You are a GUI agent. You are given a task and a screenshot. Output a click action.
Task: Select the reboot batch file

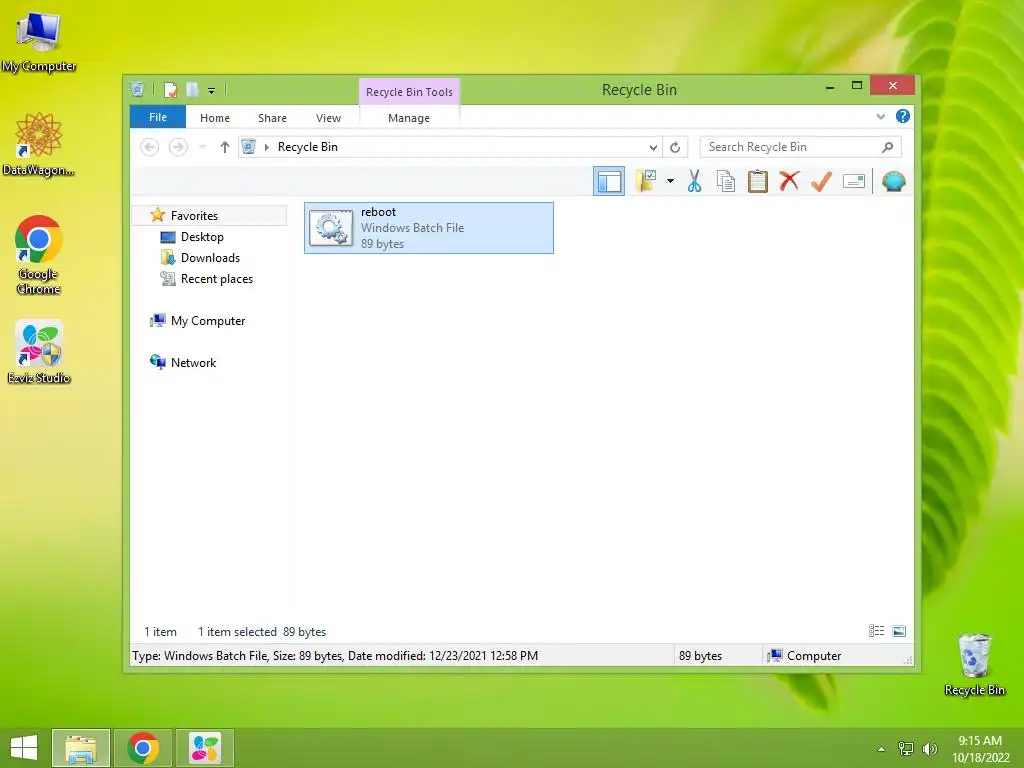(428, 228)
